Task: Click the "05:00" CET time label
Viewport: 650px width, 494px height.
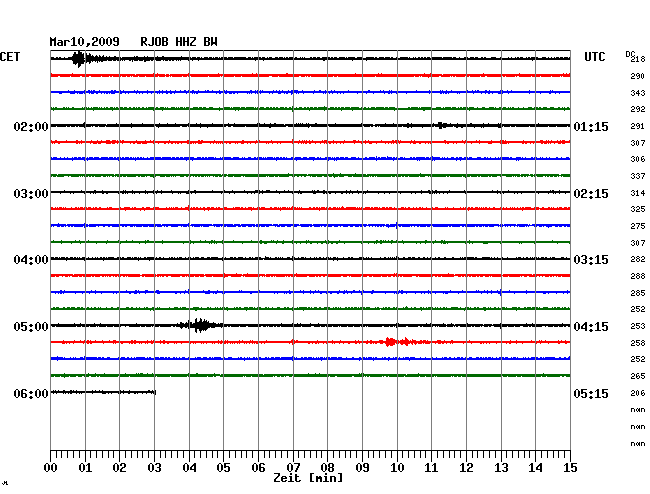Action: pos(31,327)
